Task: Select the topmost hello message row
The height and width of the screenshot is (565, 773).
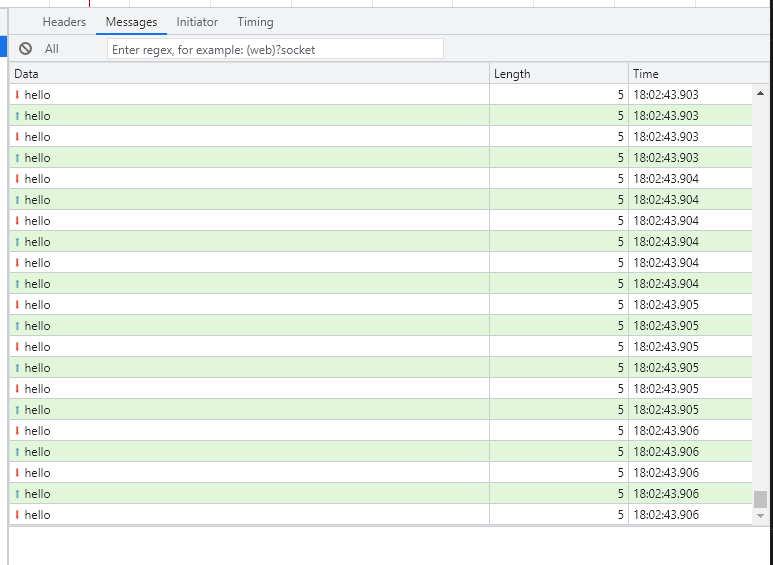Action: click(x=250, y=95)
